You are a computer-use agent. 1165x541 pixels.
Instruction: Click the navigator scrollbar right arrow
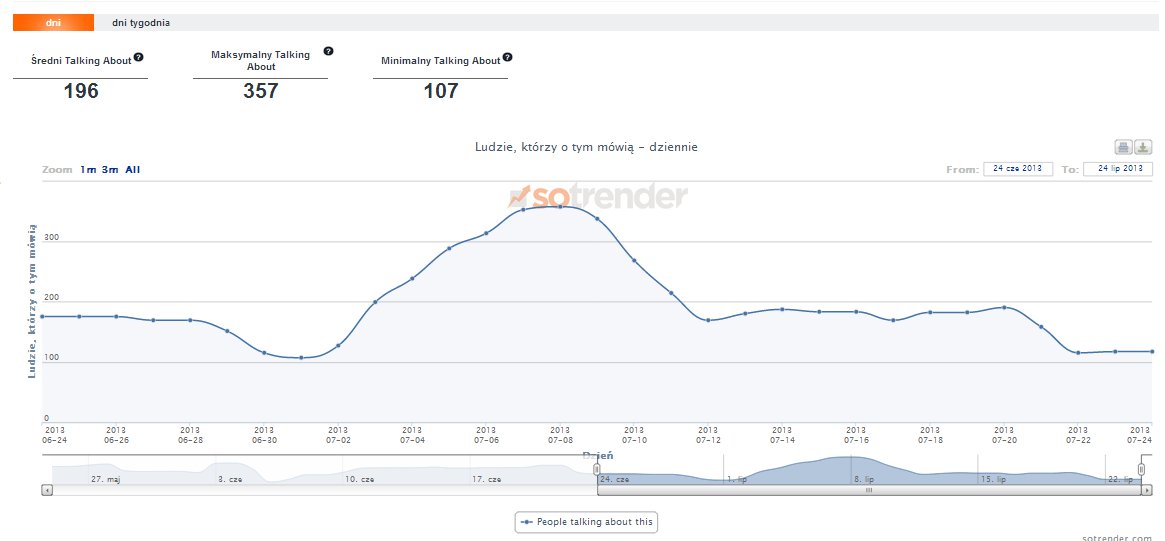(1148, 491)
